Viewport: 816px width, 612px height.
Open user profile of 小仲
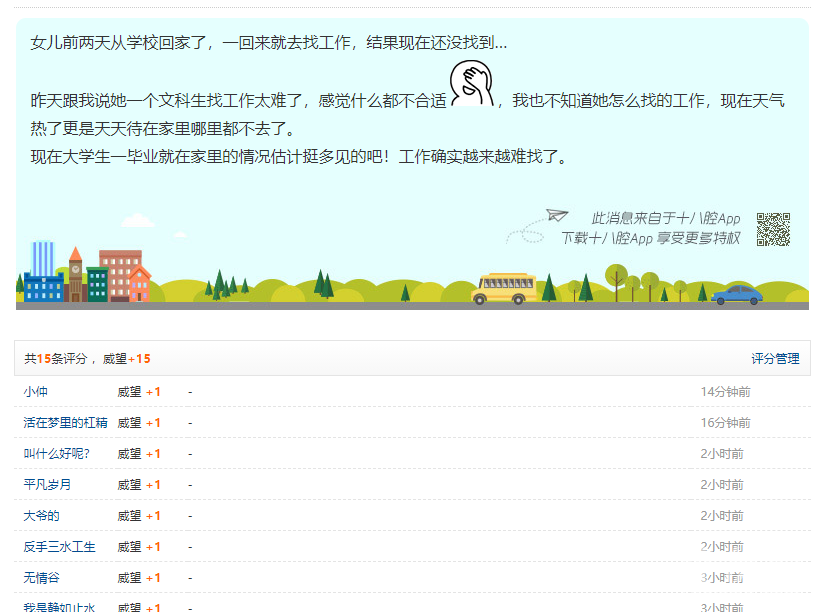[36, 392]
